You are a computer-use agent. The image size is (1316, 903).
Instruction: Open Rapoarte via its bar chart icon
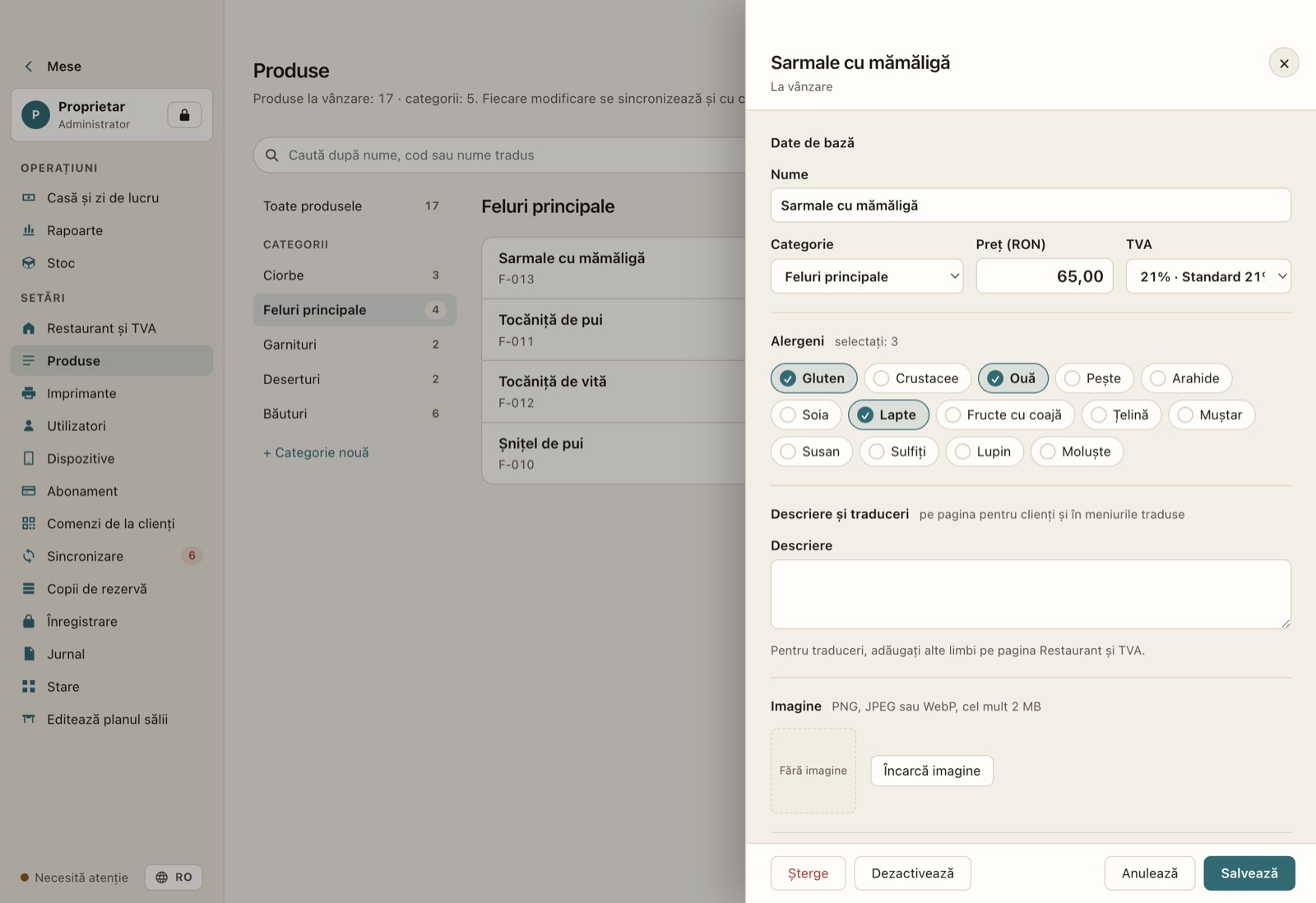tap(29, 230)
